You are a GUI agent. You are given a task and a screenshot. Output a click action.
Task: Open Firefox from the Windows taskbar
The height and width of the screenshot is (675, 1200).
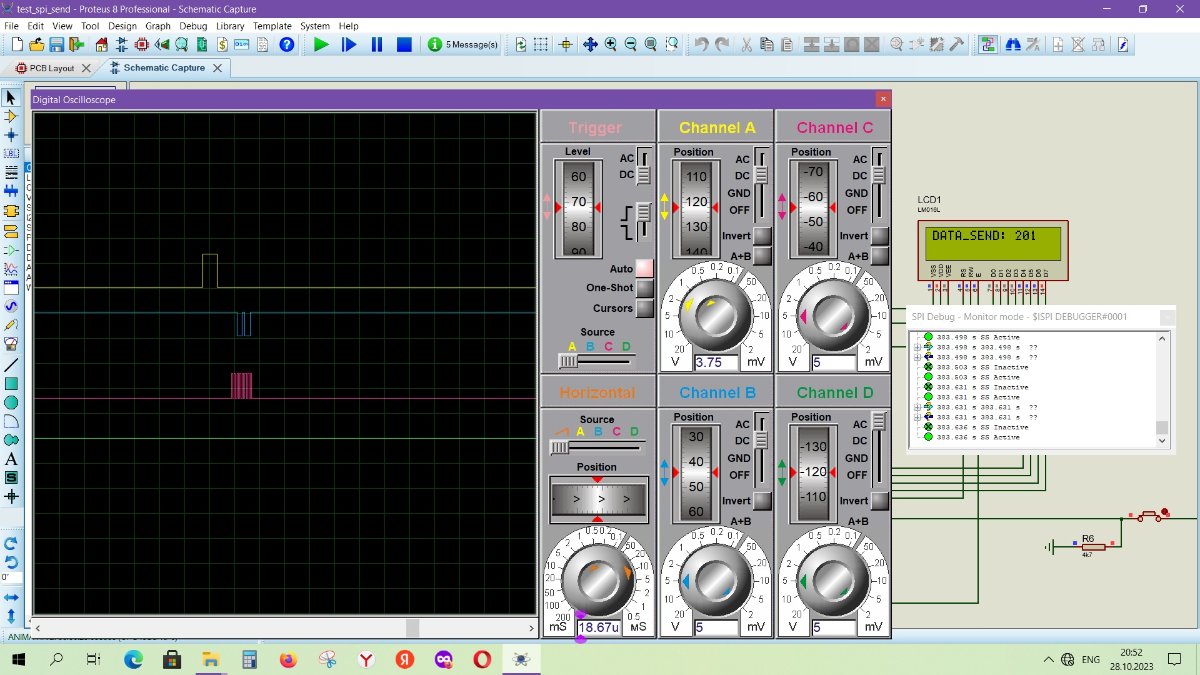pos(288,659)
